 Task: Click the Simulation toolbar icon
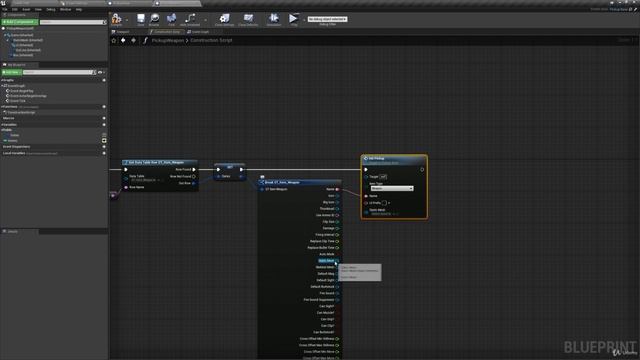click(x=273, y=19)
